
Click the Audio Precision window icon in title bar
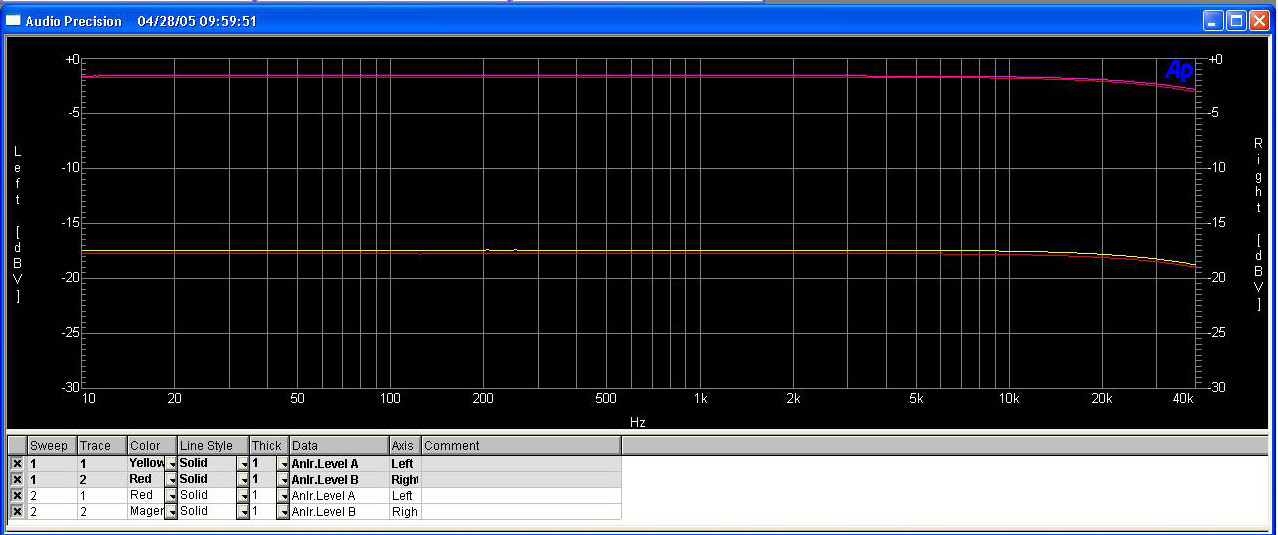[x=14, y=21]
